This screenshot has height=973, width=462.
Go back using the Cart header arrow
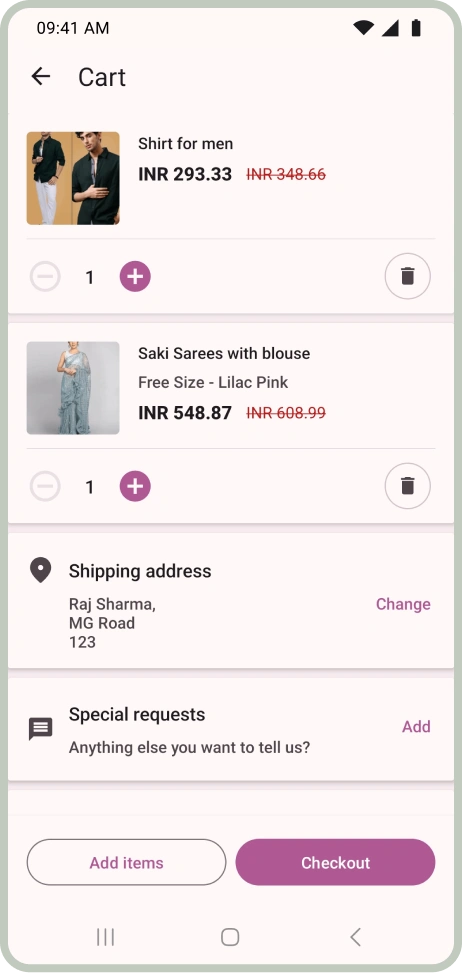[x=40, y=76]
